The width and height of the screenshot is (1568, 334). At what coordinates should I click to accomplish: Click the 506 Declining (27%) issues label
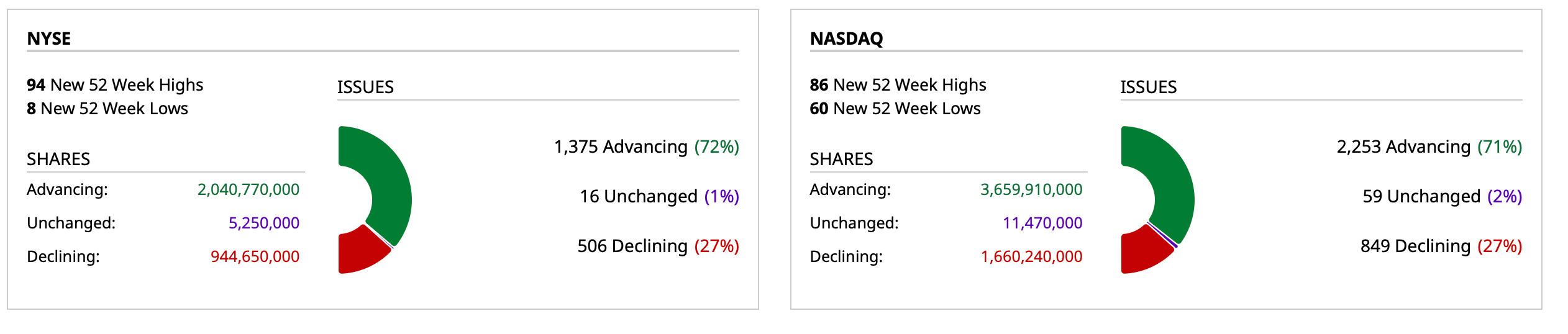pos(658,246)
